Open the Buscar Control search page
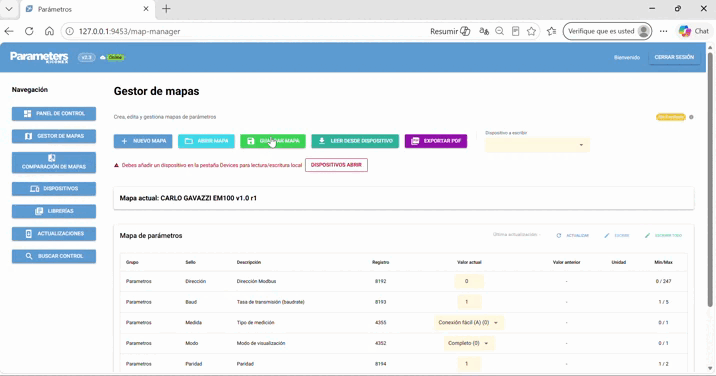716x376 pixels. coord(54,256)
